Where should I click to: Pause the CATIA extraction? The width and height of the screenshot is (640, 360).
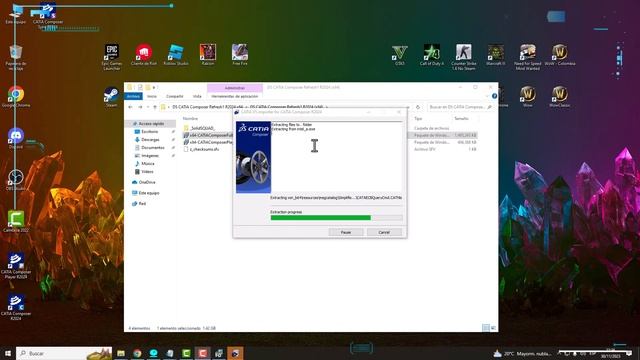click(x=346, y=232)
